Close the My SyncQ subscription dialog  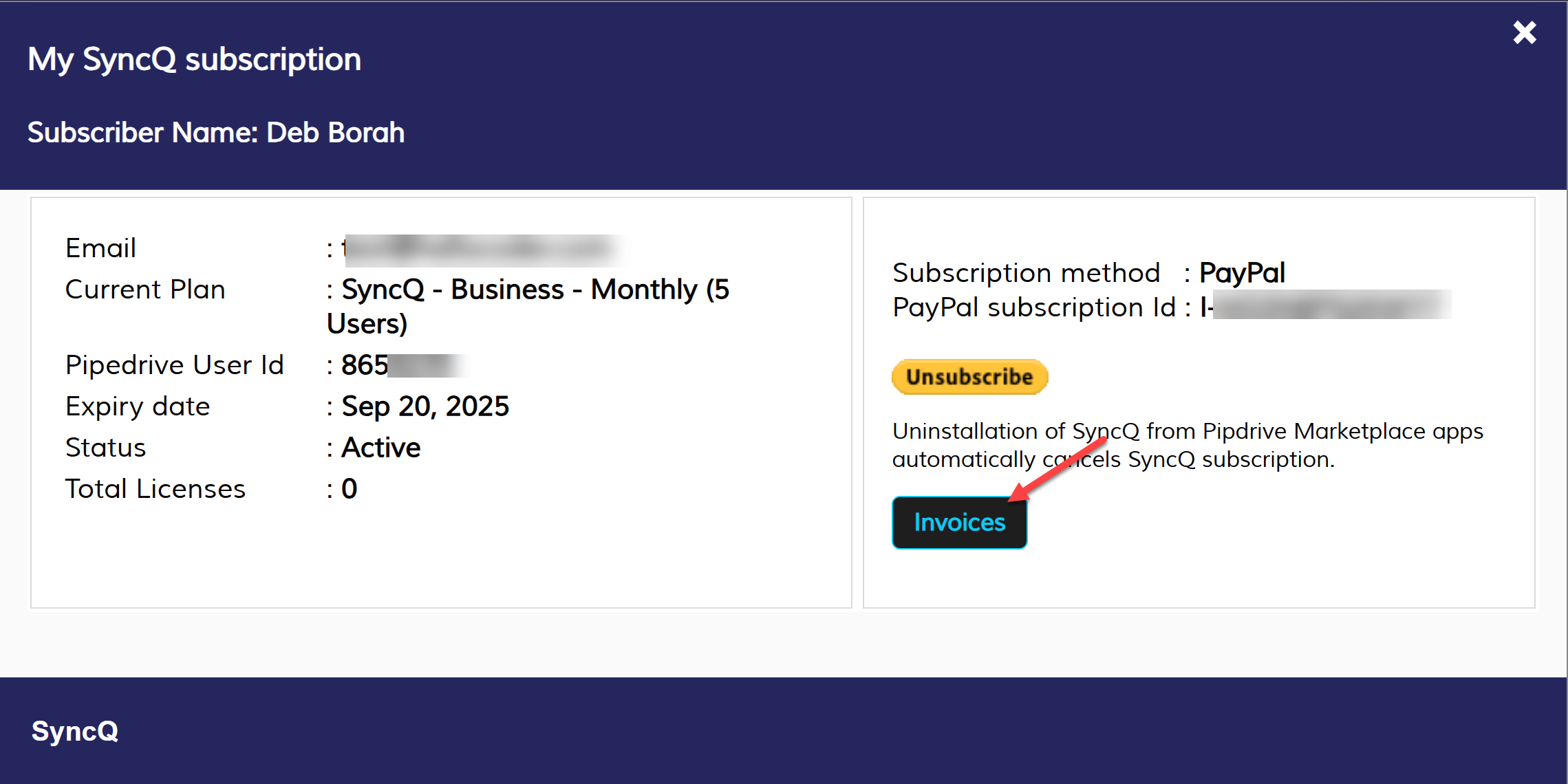pos(1524,32)
